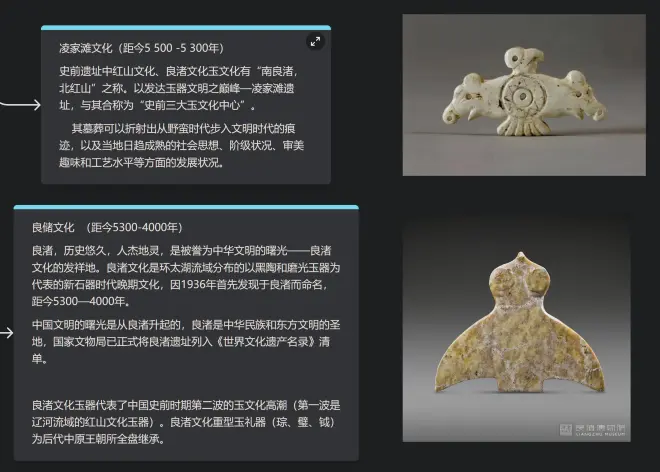
Task: Click the paragraph starting with 其墓葬可以折射出
Action: click(181, 145)
